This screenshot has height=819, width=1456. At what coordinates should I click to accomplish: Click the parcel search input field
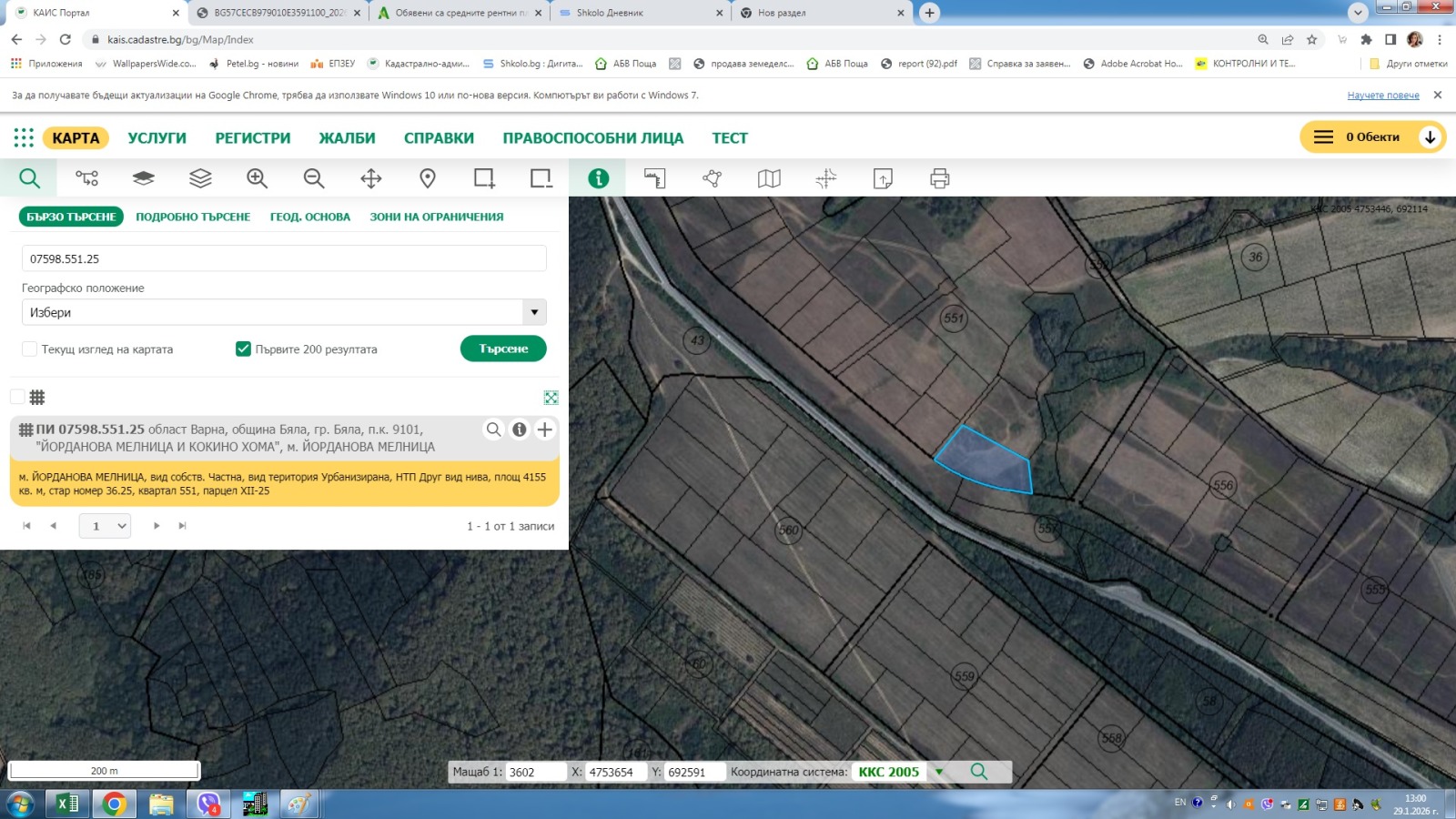point(284,258)
